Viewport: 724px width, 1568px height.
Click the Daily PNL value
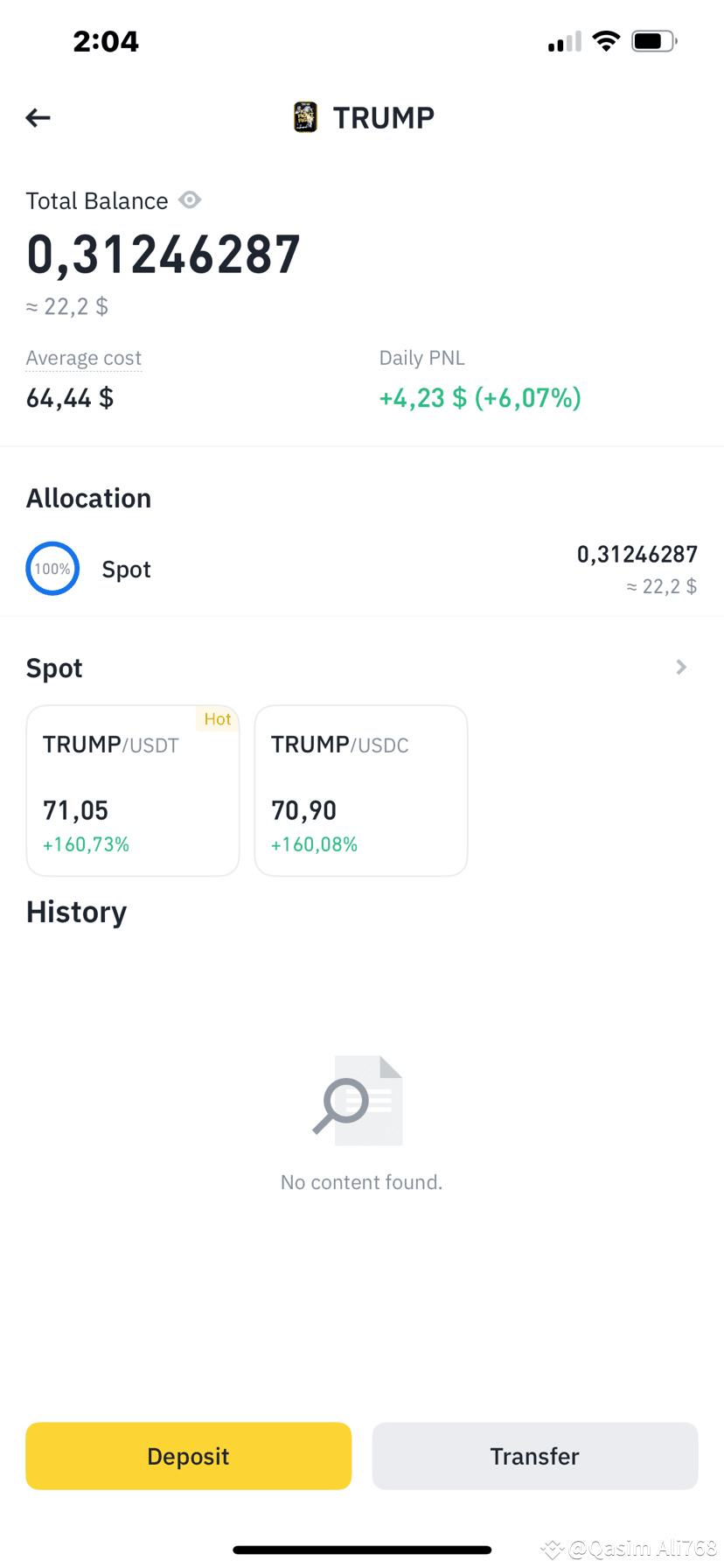point(480,398)
